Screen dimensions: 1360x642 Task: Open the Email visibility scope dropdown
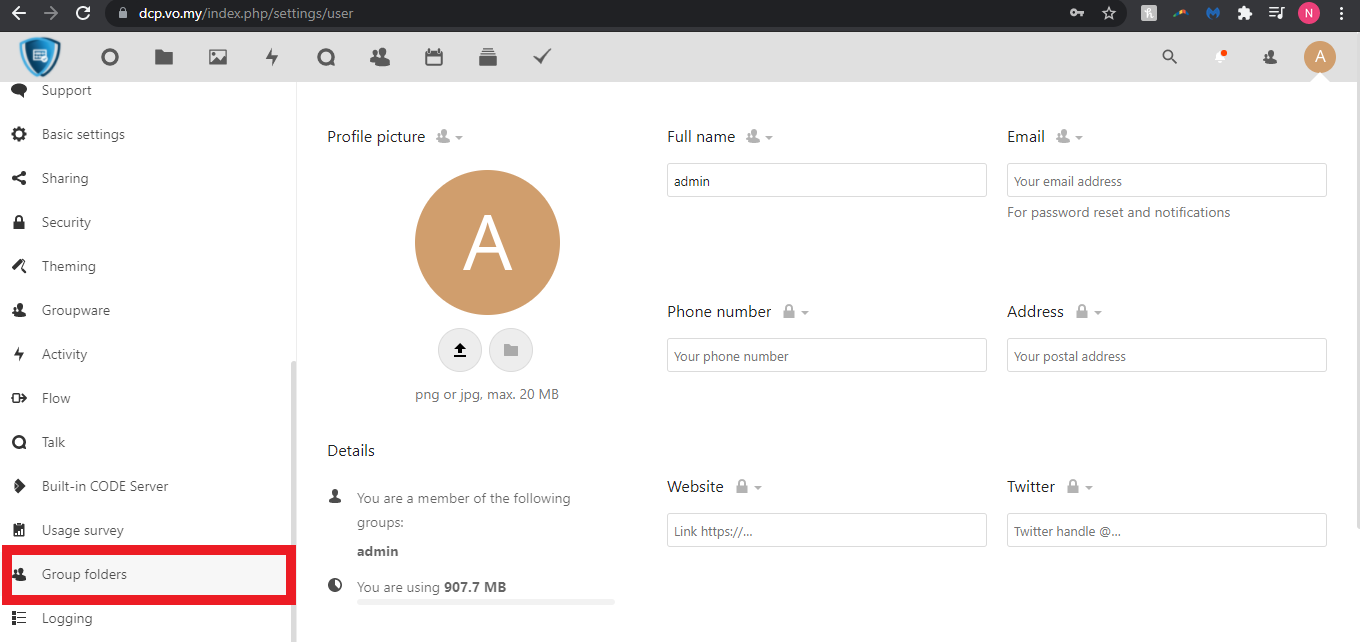pos(1069,137)
